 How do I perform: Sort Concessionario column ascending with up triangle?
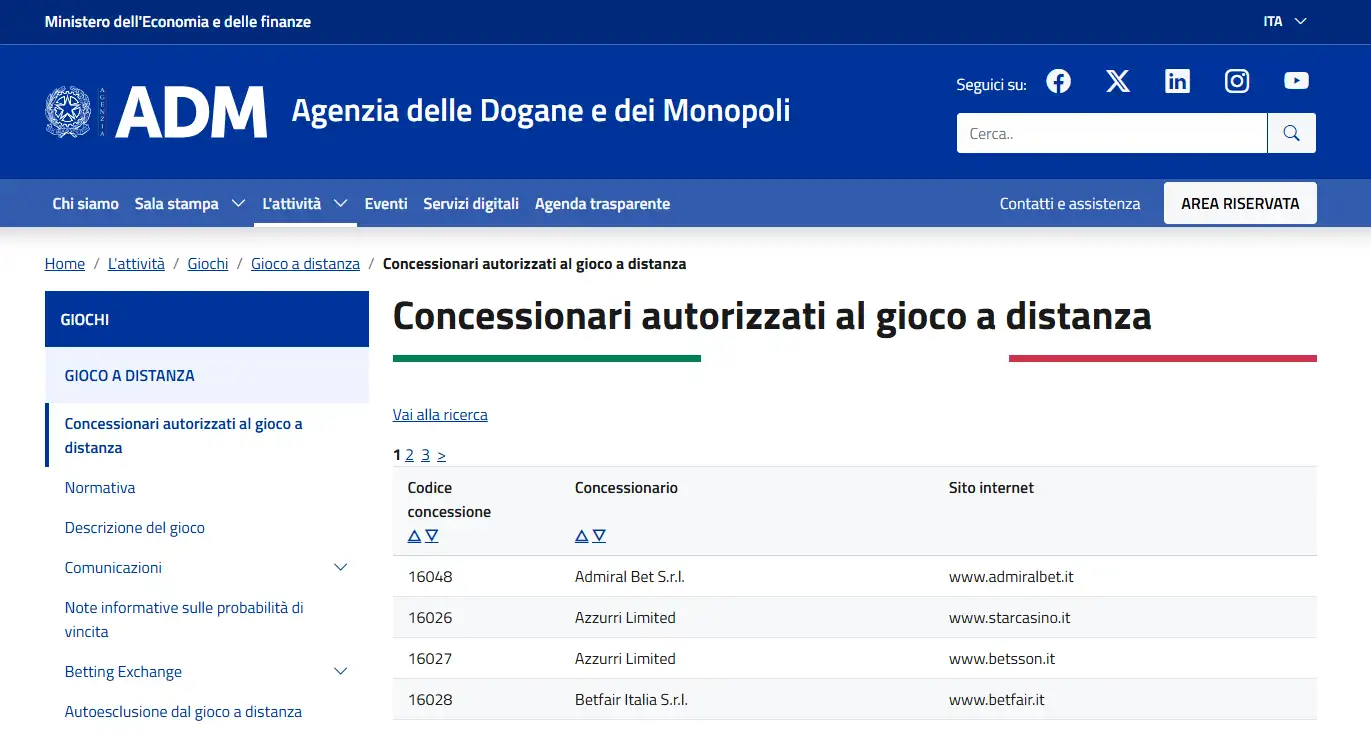tap(581, 536)
